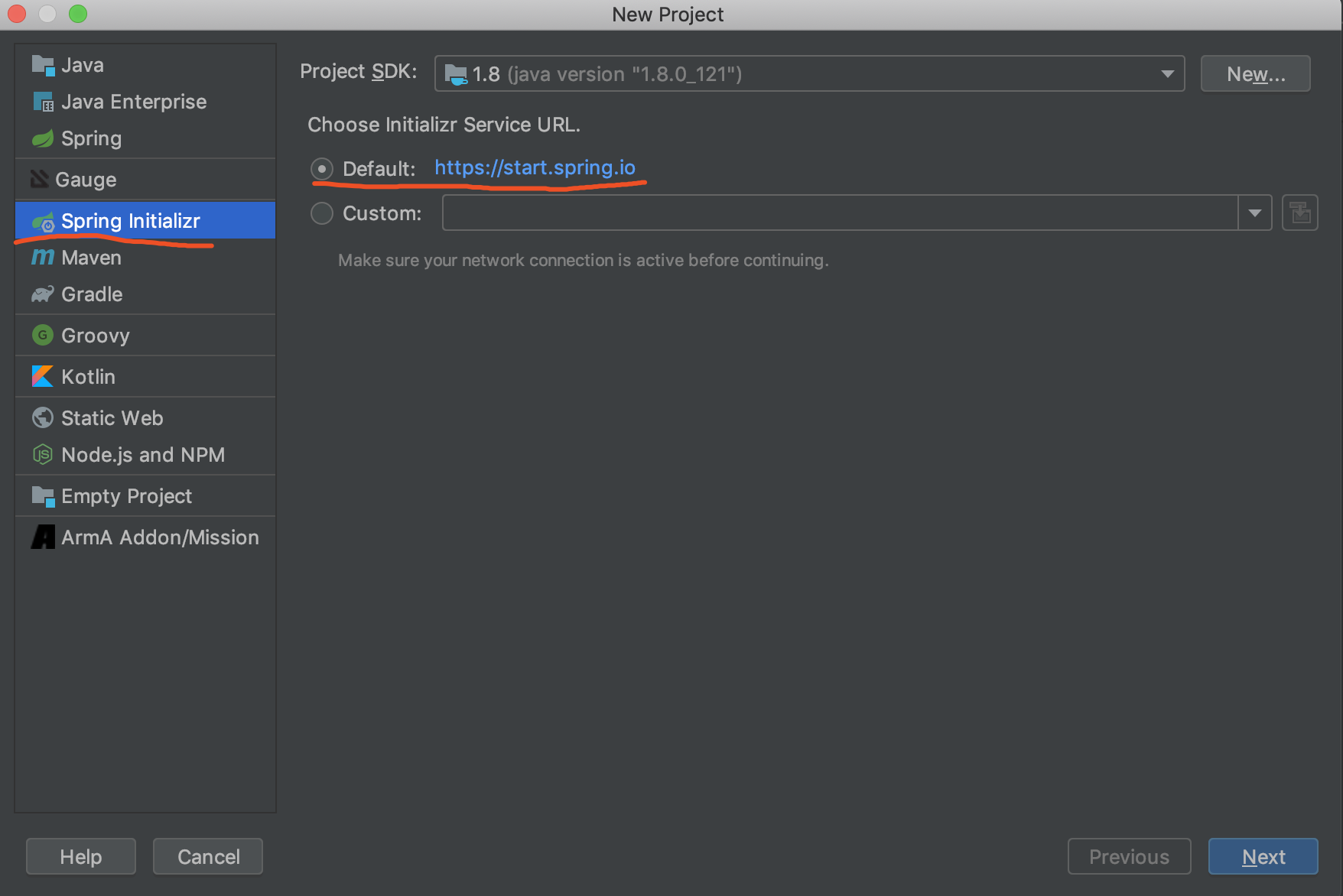Click the network connection notice text
1343x896 pixels.
[x=584, y=261]
